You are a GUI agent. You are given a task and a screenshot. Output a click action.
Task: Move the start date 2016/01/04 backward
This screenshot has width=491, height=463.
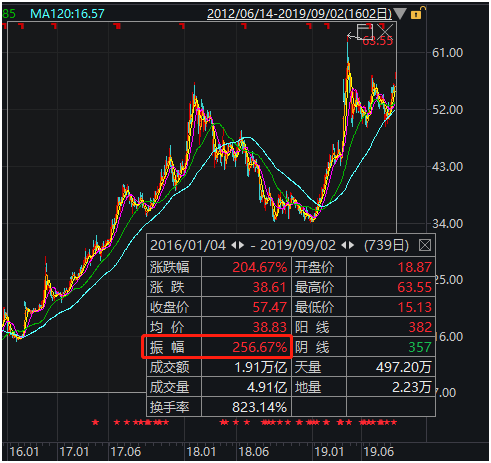(234, 246)
